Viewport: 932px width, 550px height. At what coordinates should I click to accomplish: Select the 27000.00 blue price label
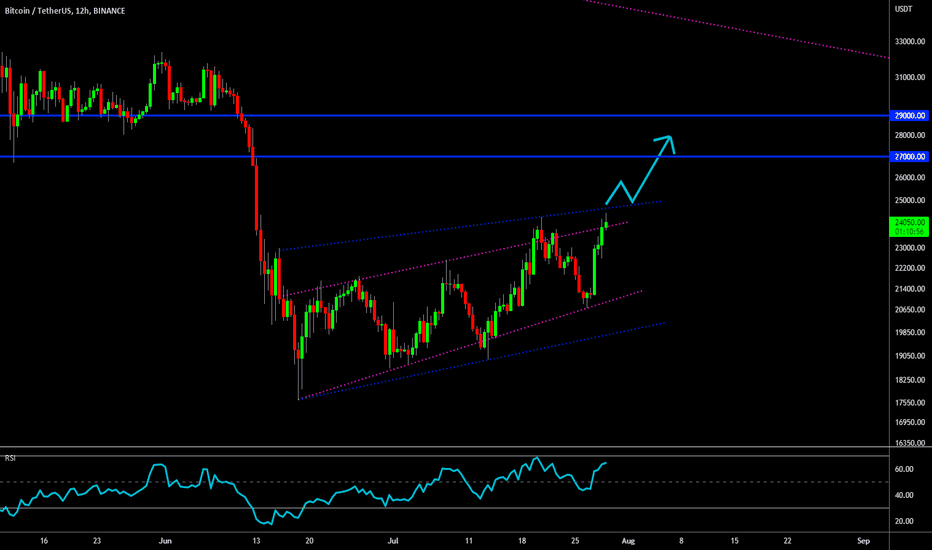[x=909, y=156]
